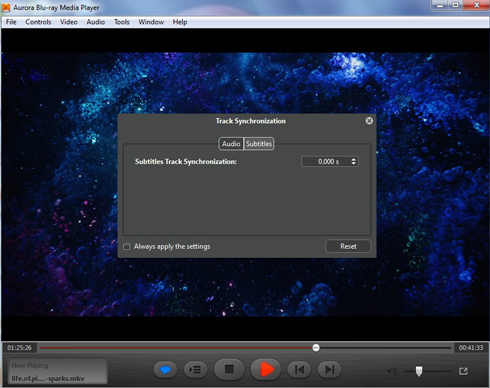Open the Controls menu
Viewport: 490px width, 388px height.
(38, 22)
